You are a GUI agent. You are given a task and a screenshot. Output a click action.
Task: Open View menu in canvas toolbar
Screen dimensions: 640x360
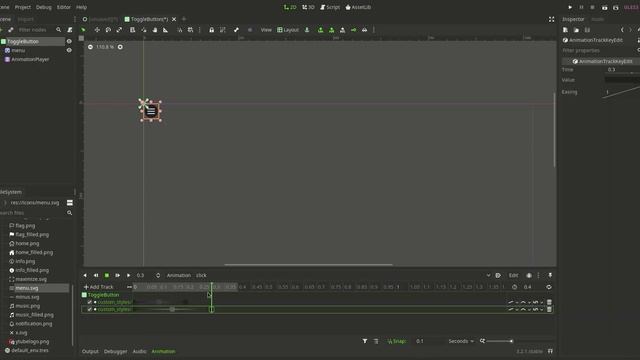pyautogui.click(x=266, y=30)
